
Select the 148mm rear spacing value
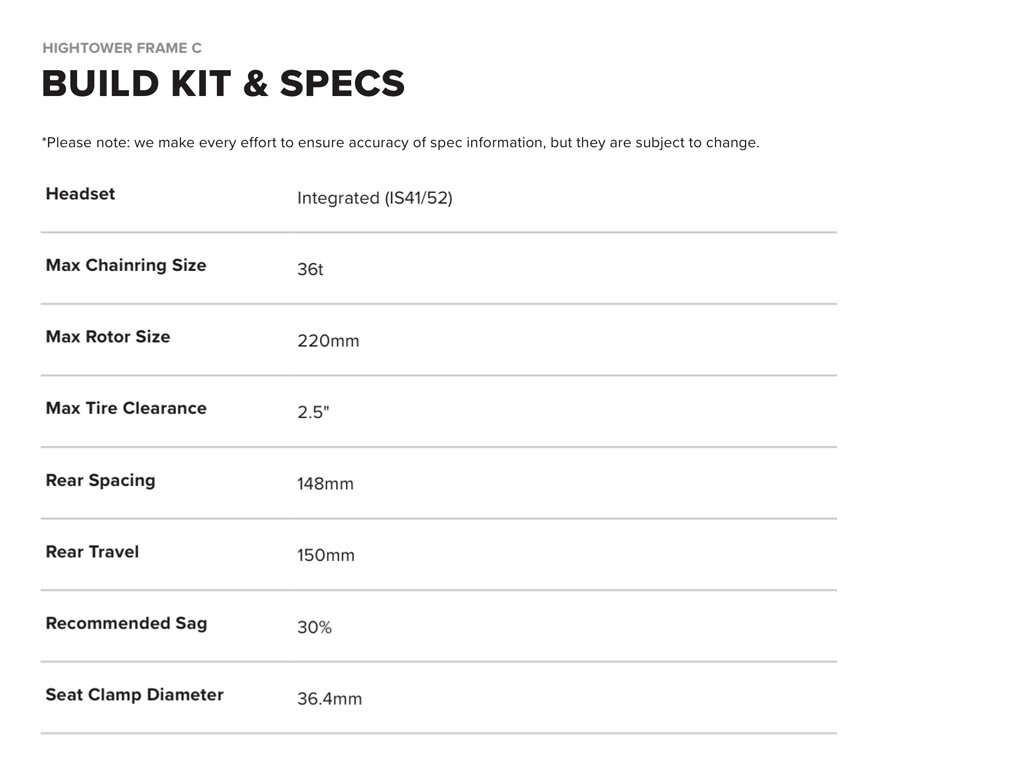click(325, 484)
